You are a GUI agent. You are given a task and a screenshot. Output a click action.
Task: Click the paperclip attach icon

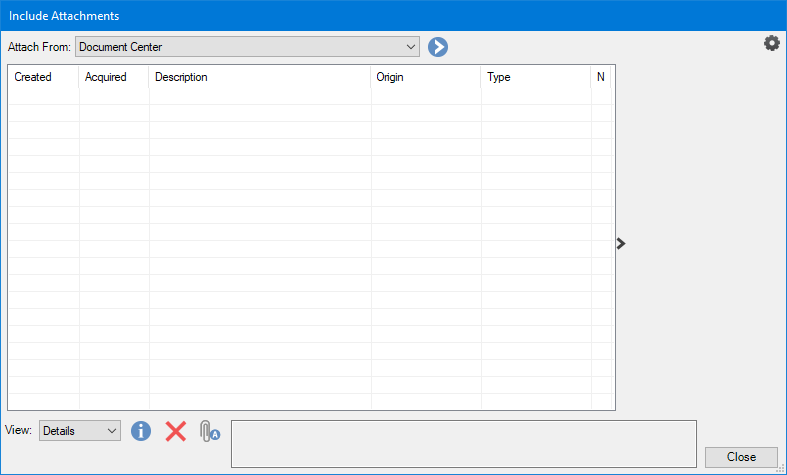point(208,431)
